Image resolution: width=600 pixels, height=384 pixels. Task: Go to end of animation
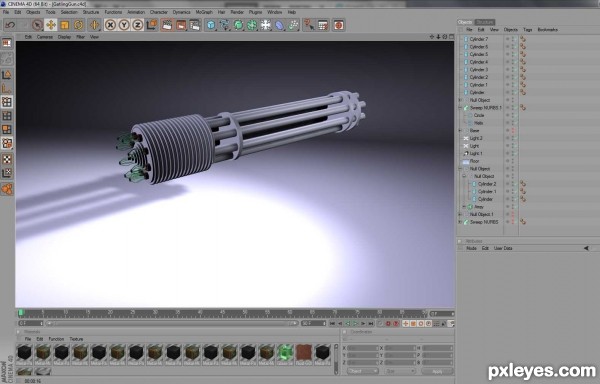371,324
